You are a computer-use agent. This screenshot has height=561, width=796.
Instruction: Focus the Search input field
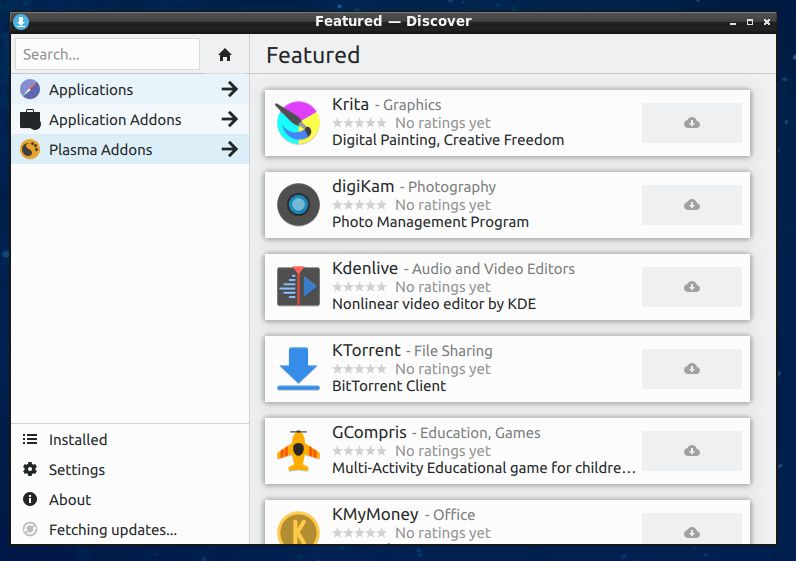pos(108,54)
